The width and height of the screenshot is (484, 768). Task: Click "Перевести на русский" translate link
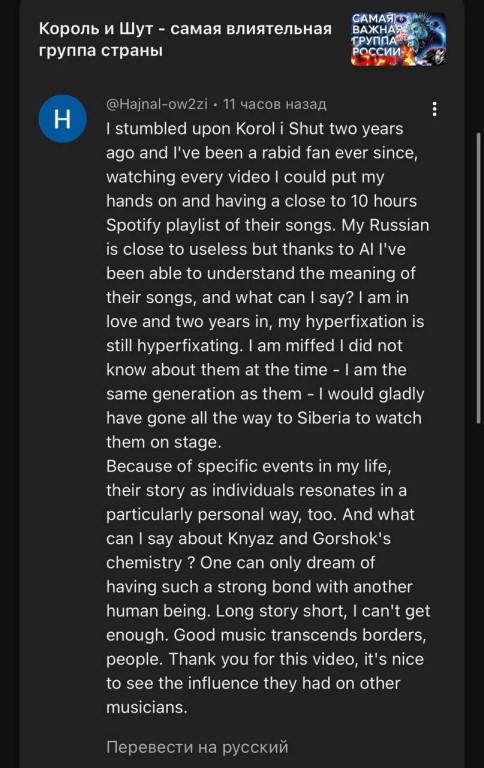click(197, 746)
